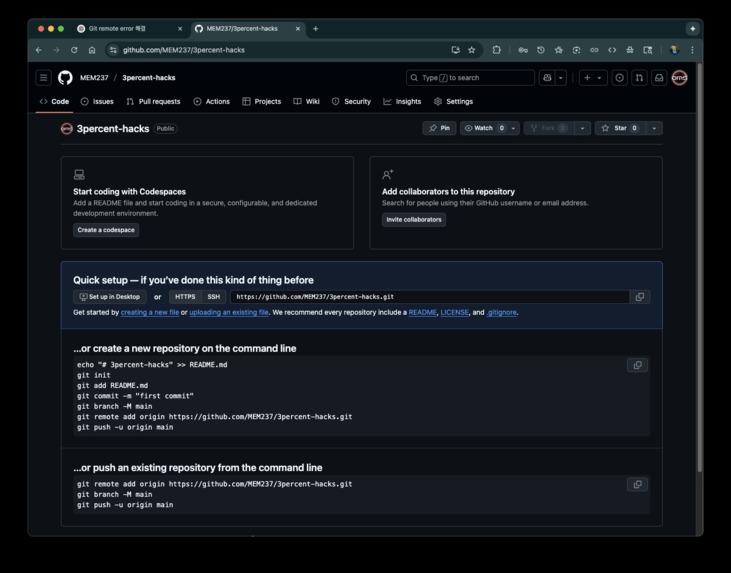Expand the Copilot dropdown arrow
The image size is (731, 573).
tap(561, 78)
